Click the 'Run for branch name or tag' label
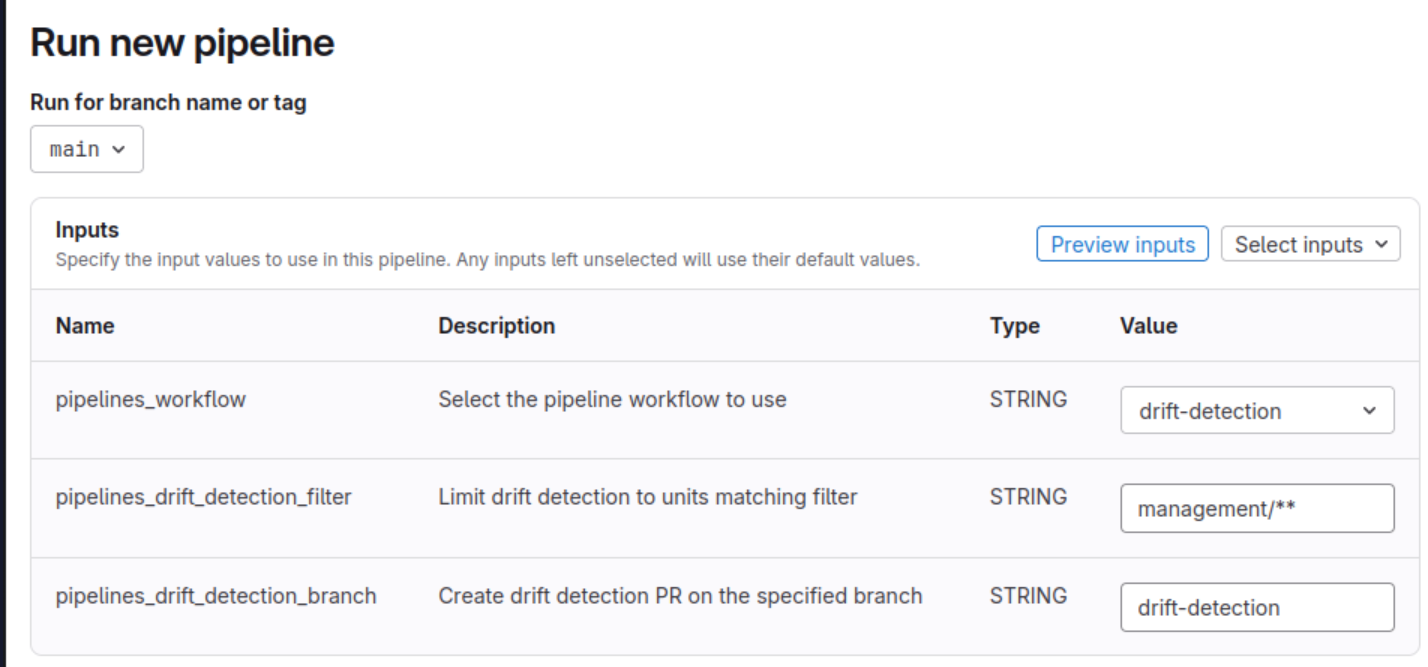The height and width of the screenshot is (667, 1428). click(168, 102)
